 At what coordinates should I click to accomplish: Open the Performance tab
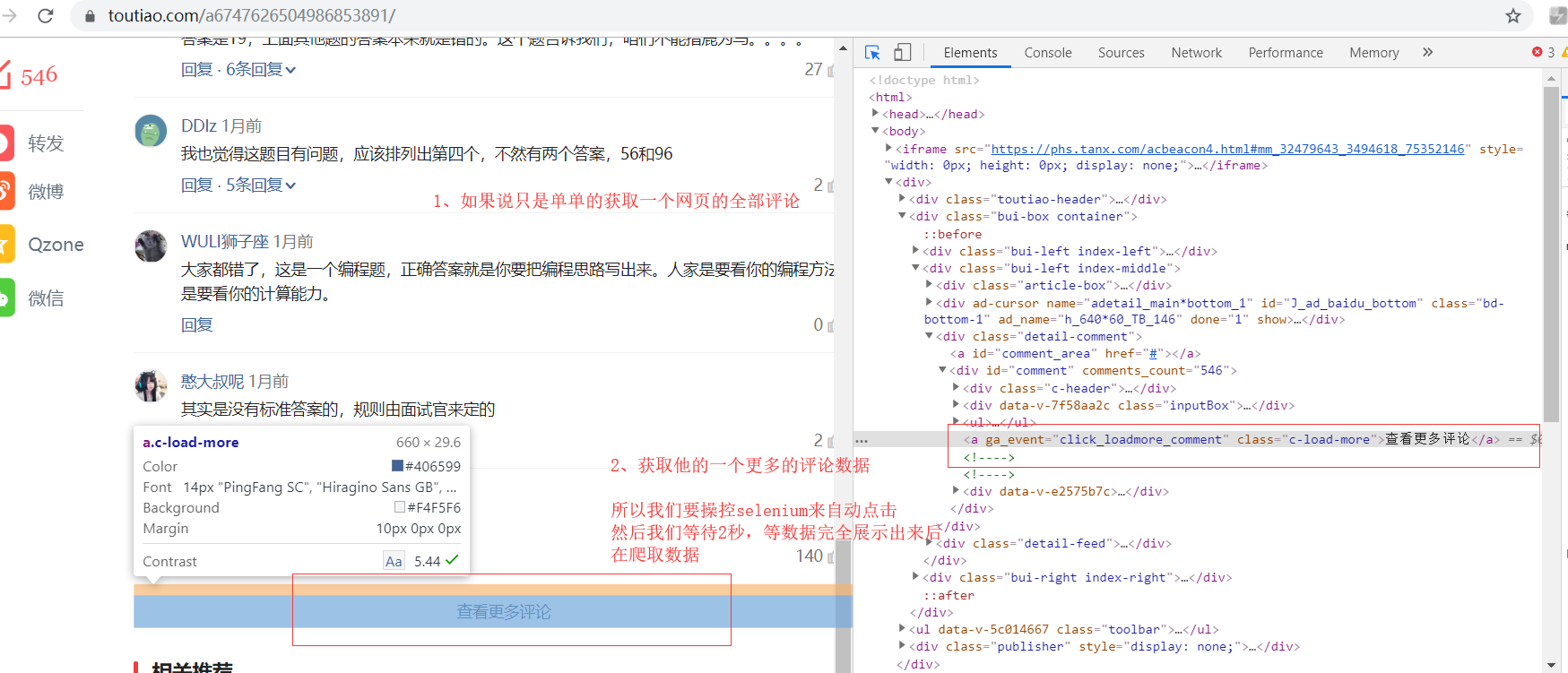pyautogui.click(x=1286, y=53)
